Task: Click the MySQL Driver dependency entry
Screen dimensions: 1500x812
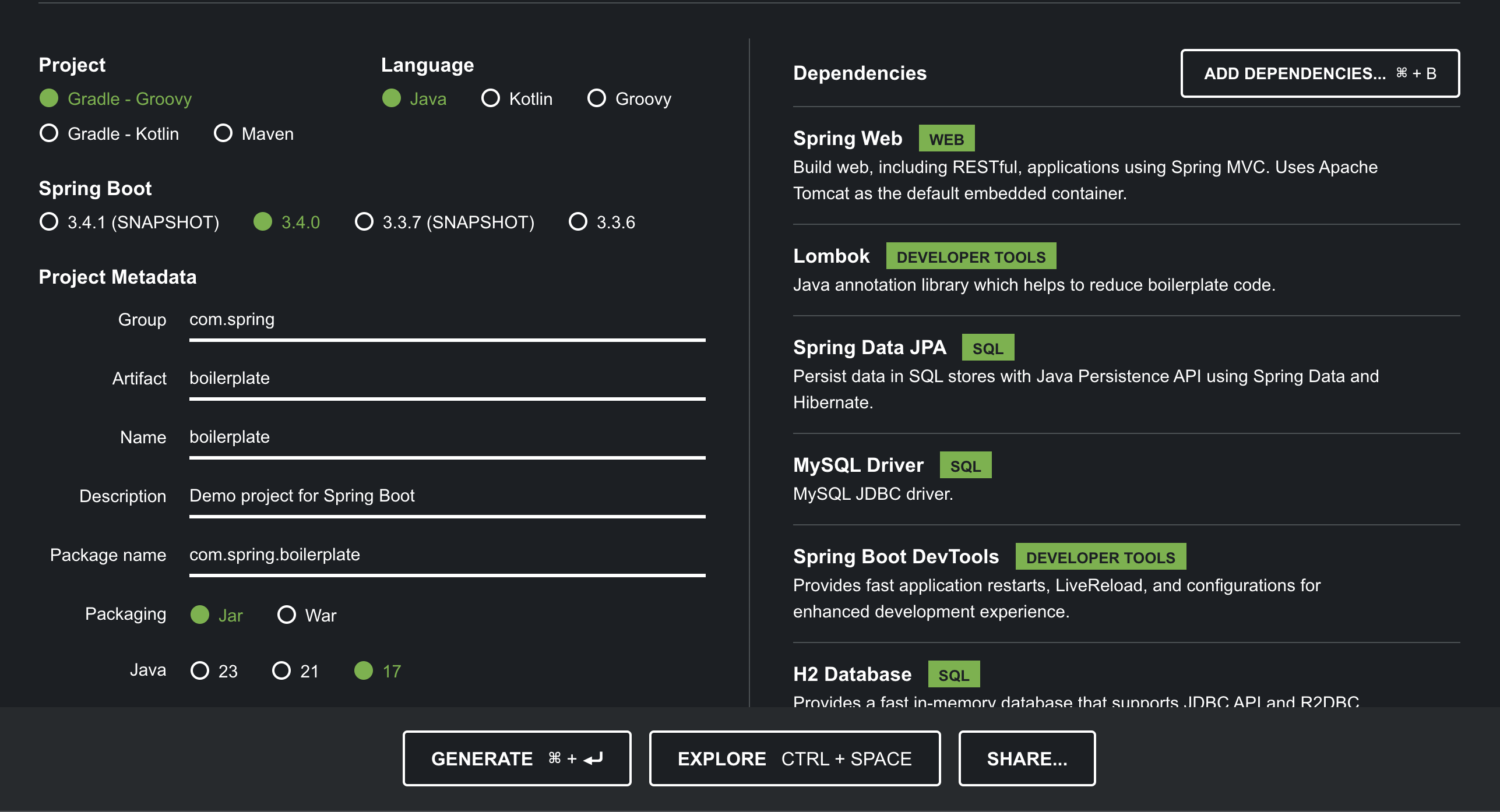Action: [858, 465]
